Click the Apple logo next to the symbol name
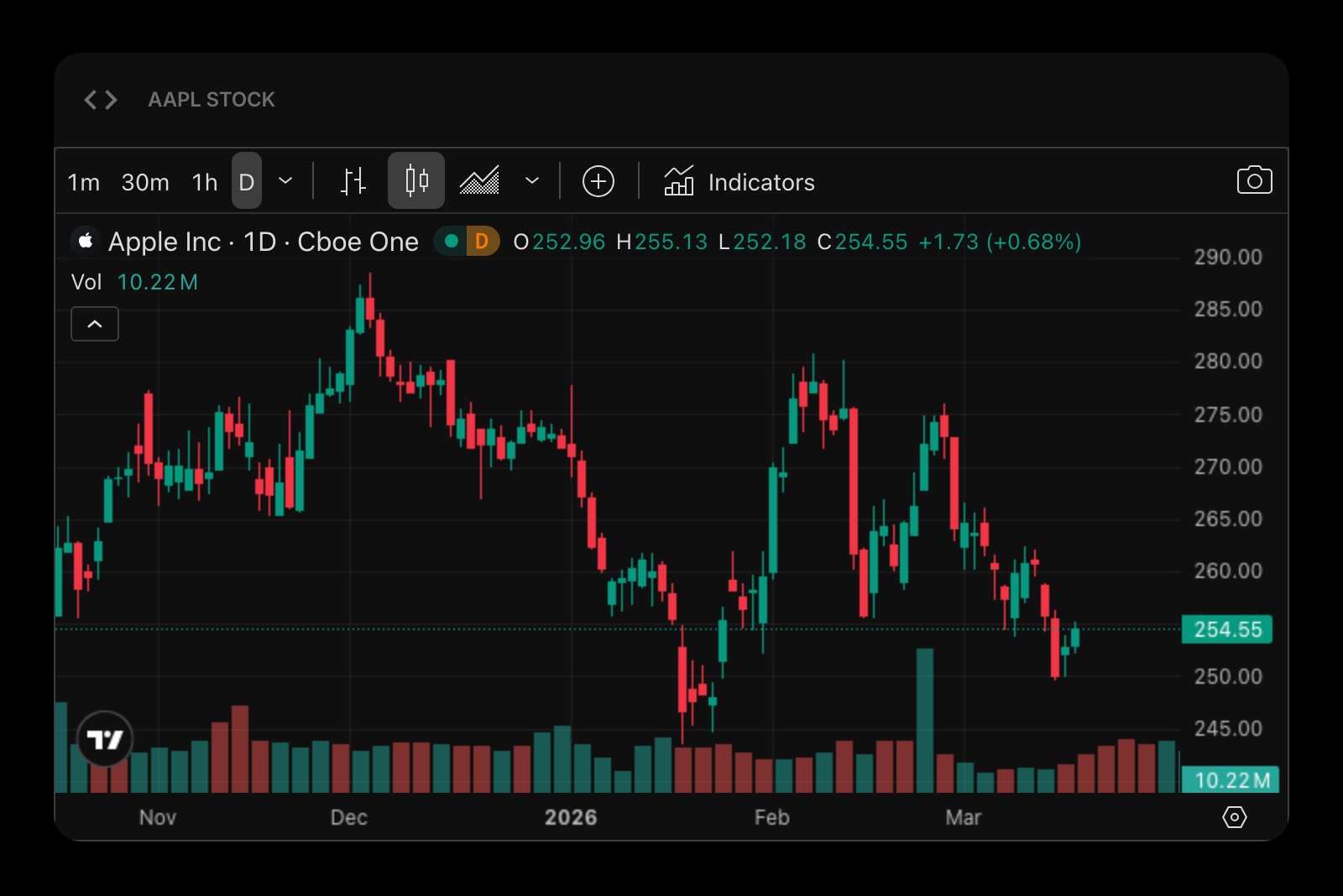 click(85, 242)
